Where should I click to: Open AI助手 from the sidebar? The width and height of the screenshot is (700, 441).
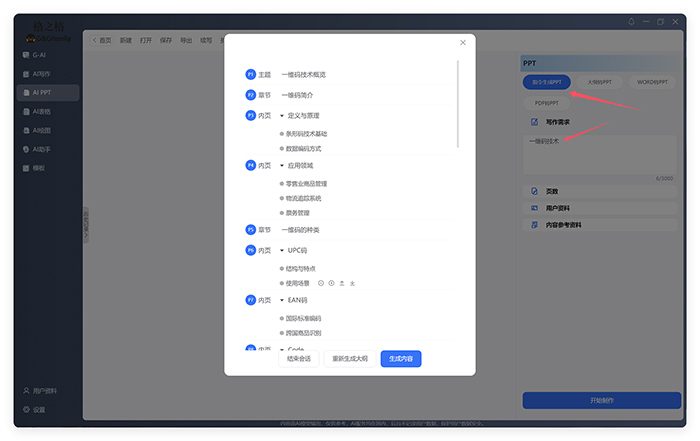[x=41, y=149]
